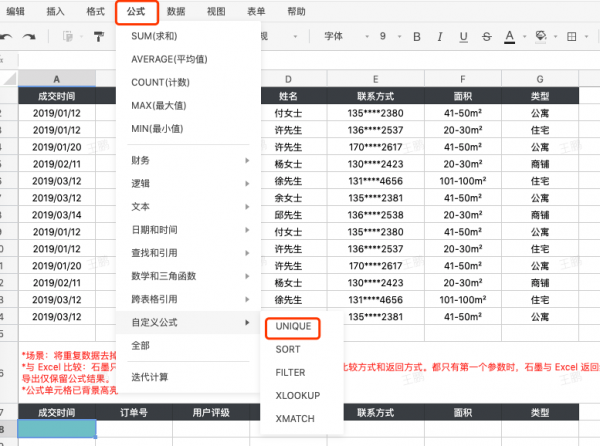The width and height of the screenshot is (600, 446).
Task: Select column F header
Action: (463, 79)
